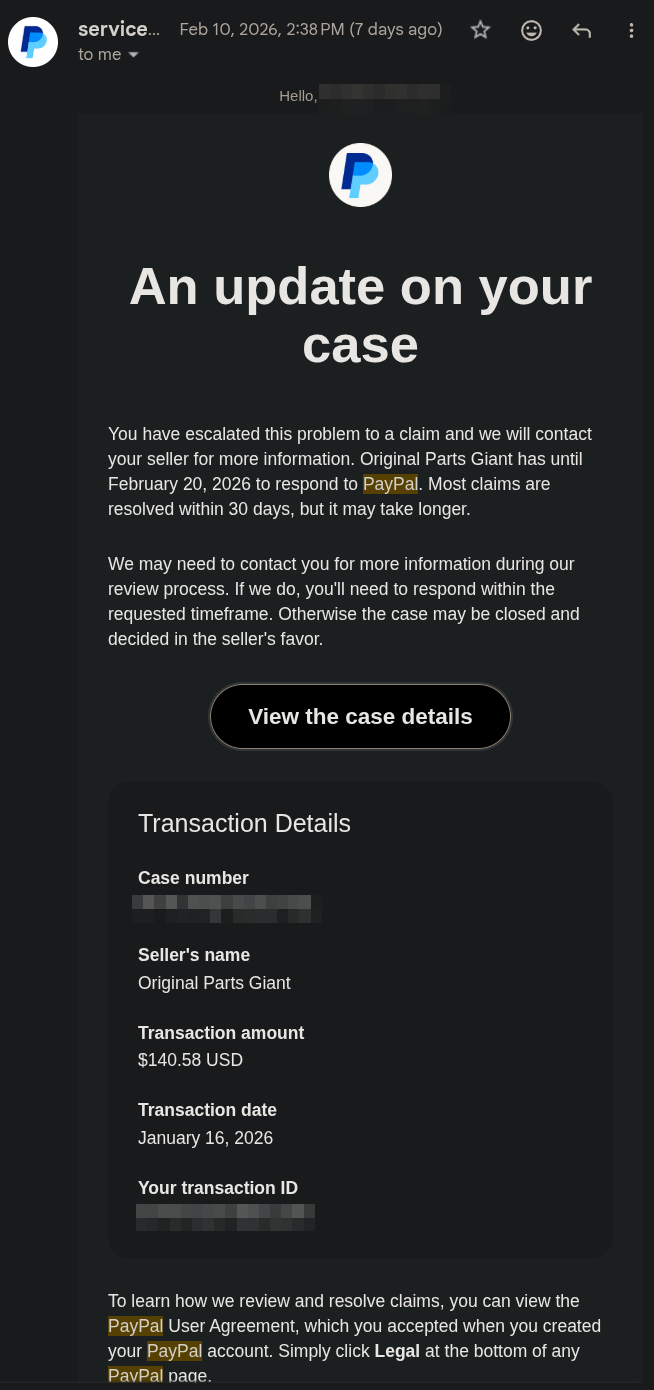
Task: Star this PayPal email
Action: click(x=481, y=30)
